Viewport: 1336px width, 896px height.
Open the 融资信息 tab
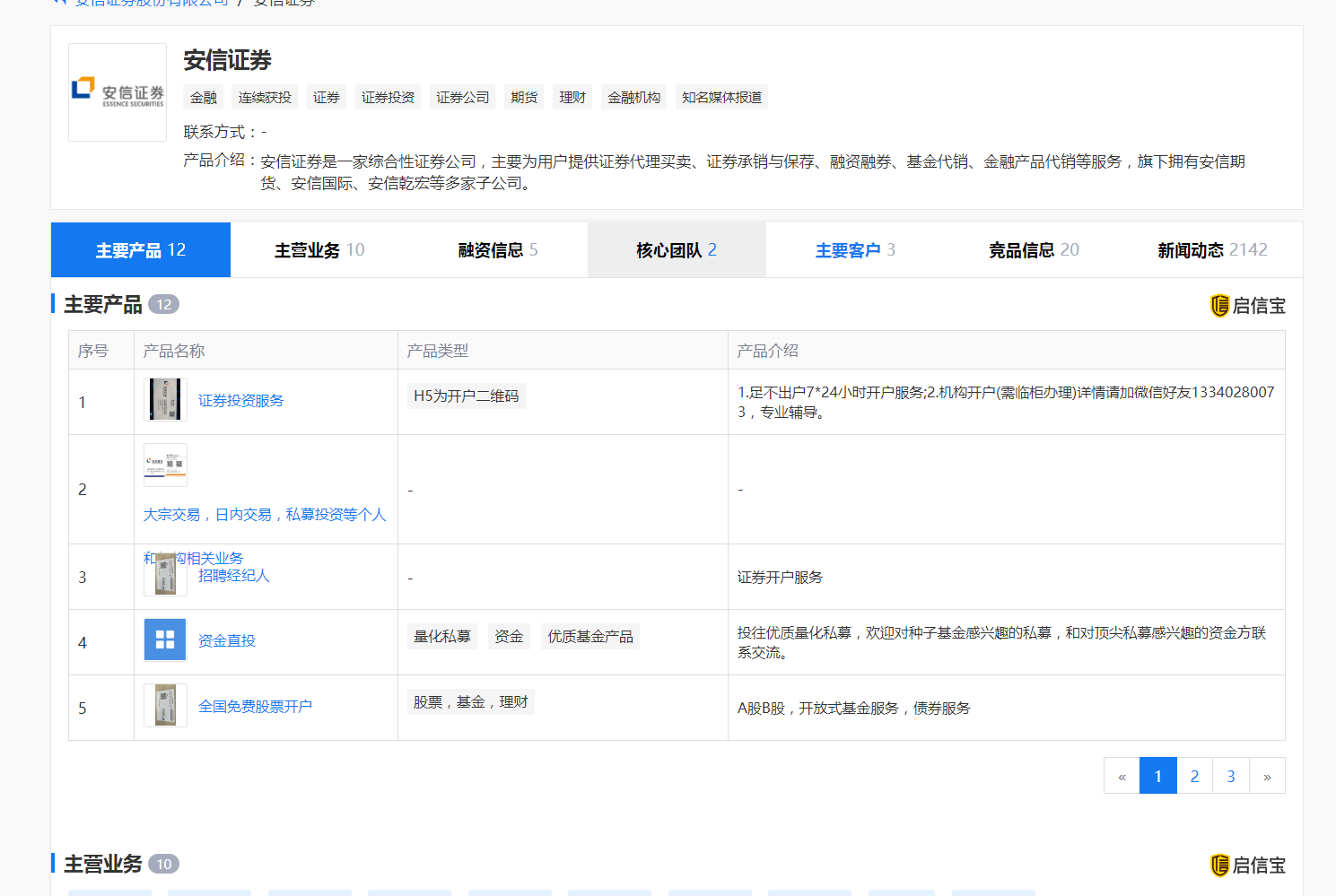[x=498, y=250]
